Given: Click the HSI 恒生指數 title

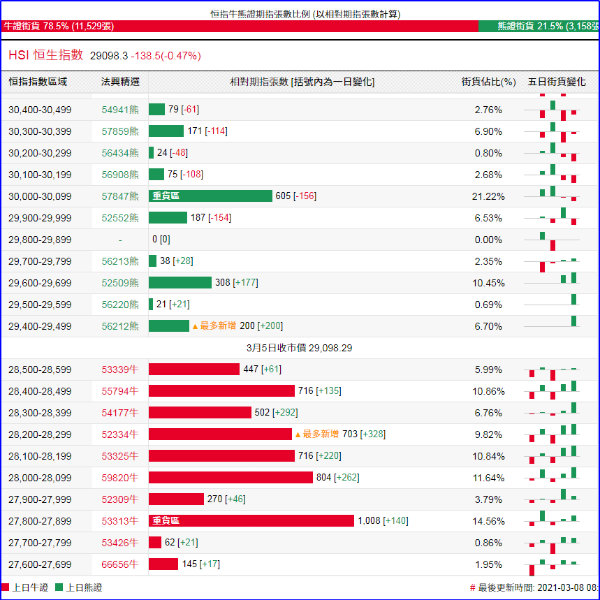Looking at the screenshot, I should click(46, 55).
